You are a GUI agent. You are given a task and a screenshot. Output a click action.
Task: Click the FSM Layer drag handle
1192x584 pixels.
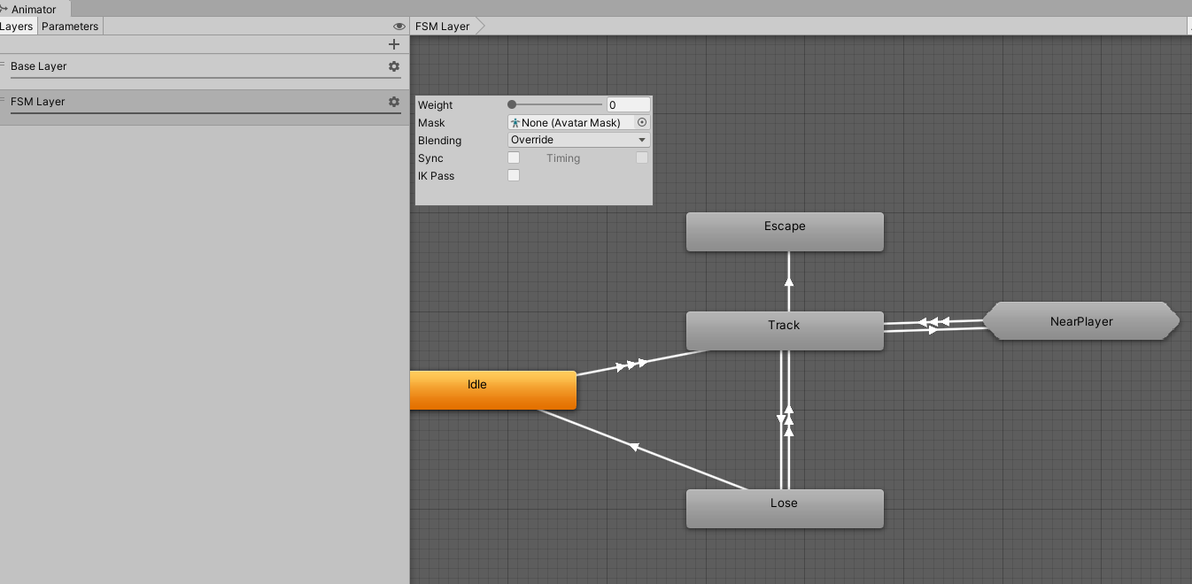(2, 97)
